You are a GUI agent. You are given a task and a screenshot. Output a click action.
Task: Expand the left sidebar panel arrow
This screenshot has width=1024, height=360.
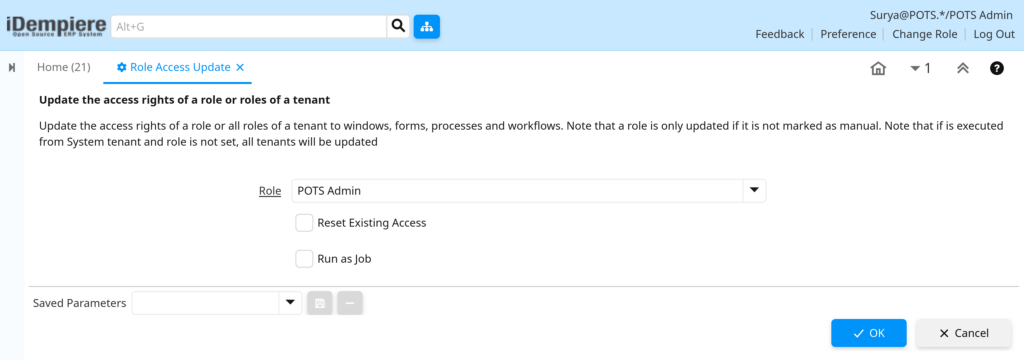12,68
